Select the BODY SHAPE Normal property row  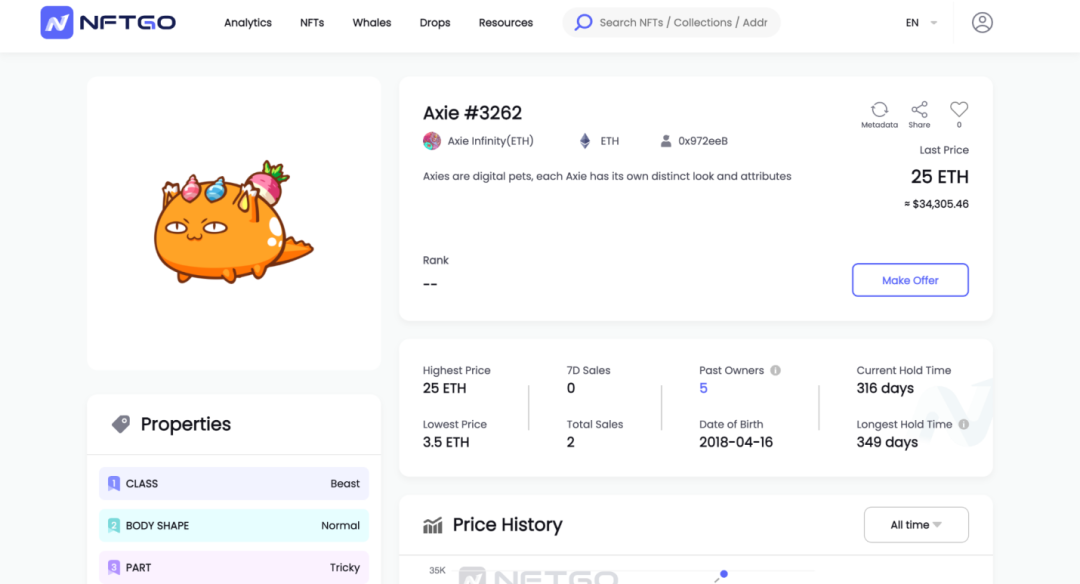click(234, 525)
